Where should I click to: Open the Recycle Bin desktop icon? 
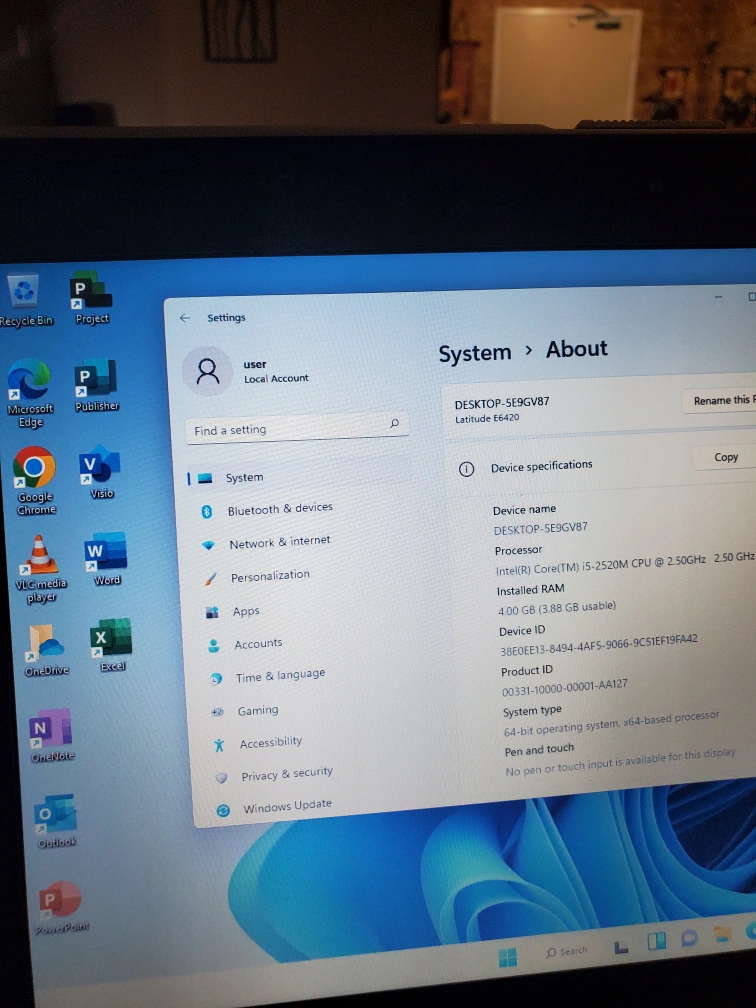tap(24, 294)
